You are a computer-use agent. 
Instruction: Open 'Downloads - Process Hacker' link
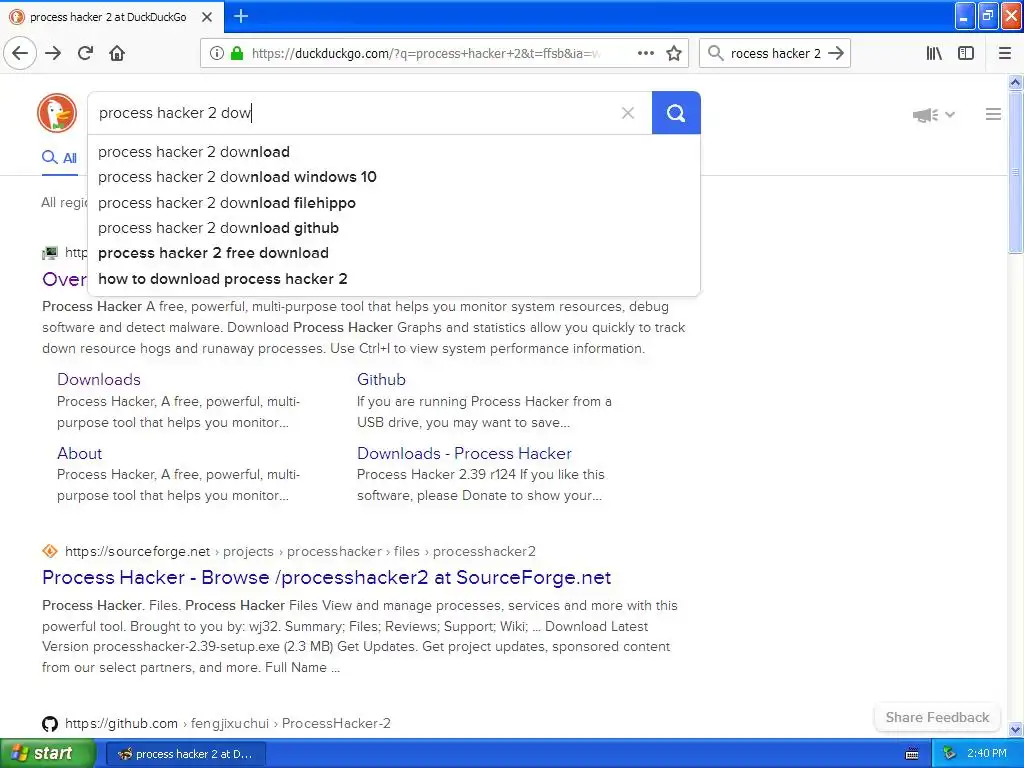coord(464,453)
